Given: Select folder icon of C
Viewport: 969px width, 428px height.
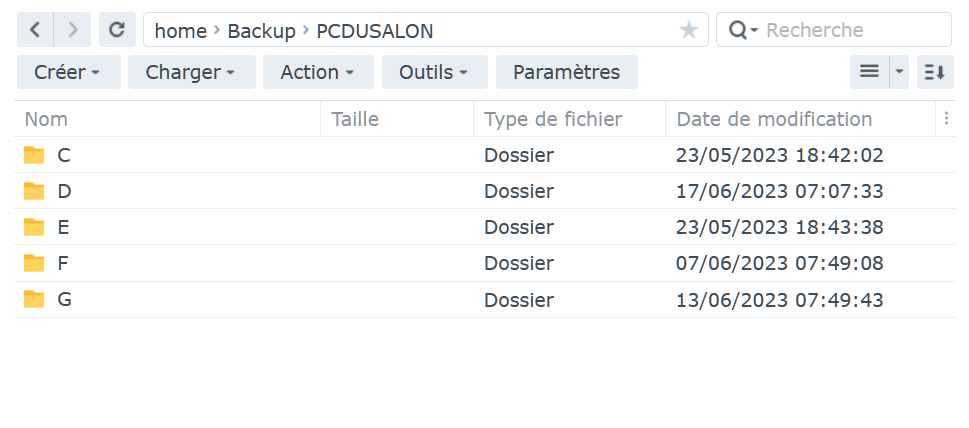Looking at the screenshot, I should click(34, 155).
